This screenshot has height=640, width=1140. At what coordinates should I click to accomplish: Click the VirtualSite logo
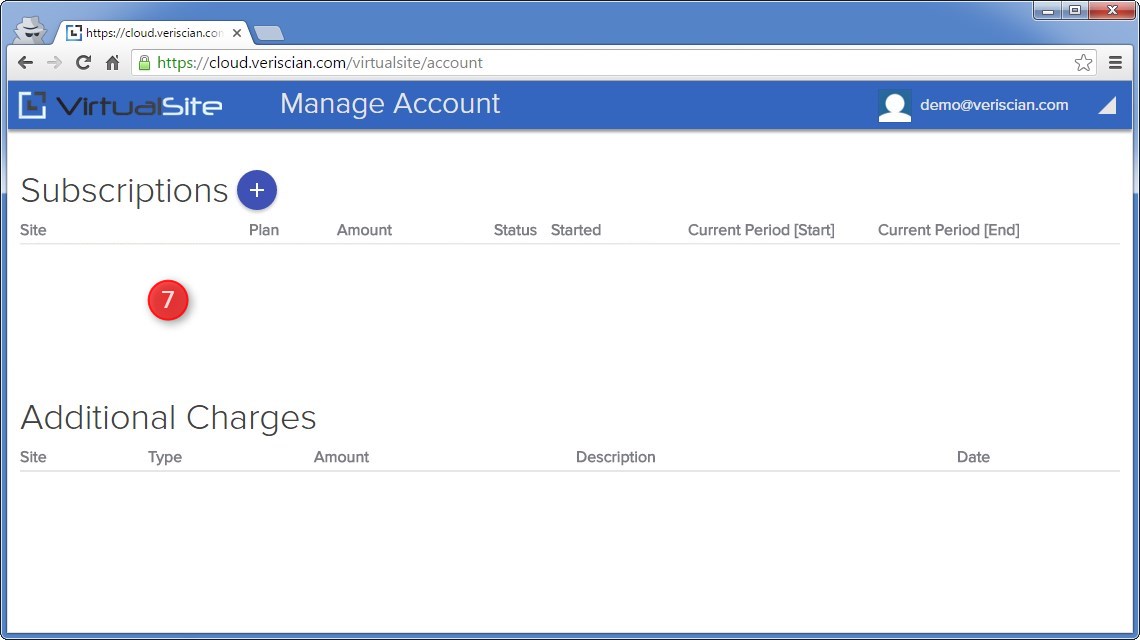tap(121, 105)
